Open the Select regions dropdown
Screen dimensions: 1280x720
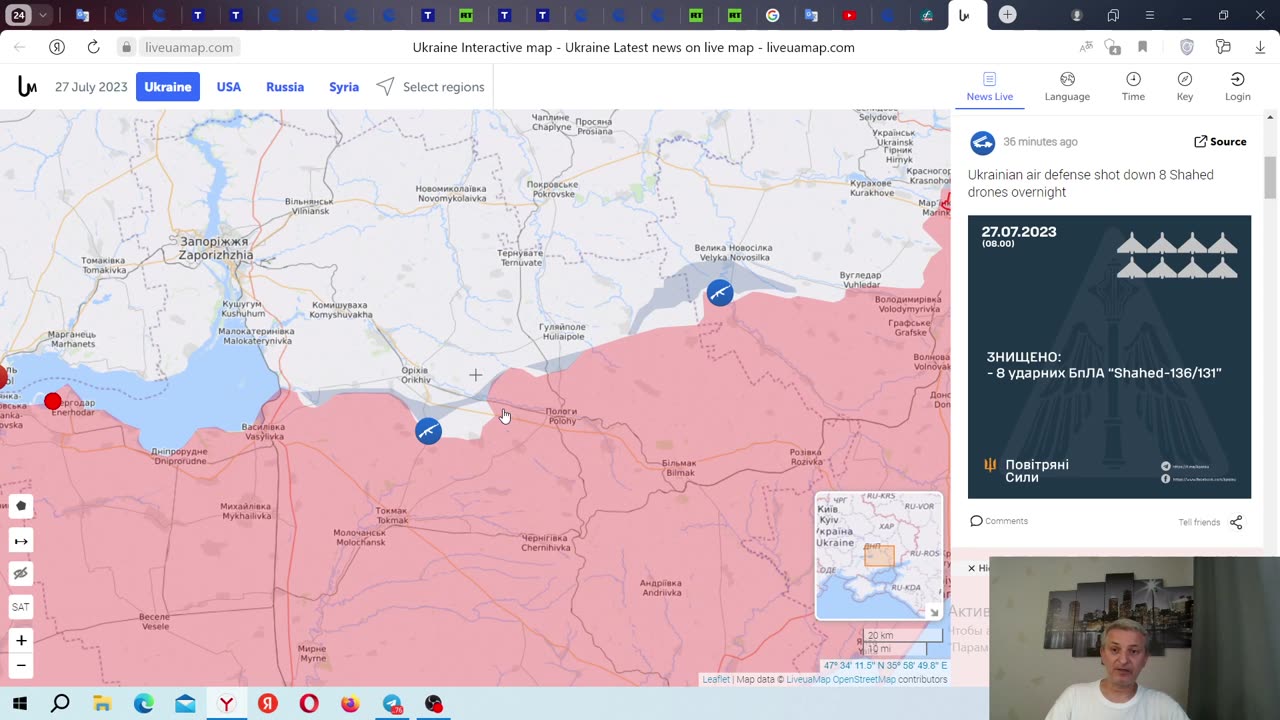coord(431,87)
